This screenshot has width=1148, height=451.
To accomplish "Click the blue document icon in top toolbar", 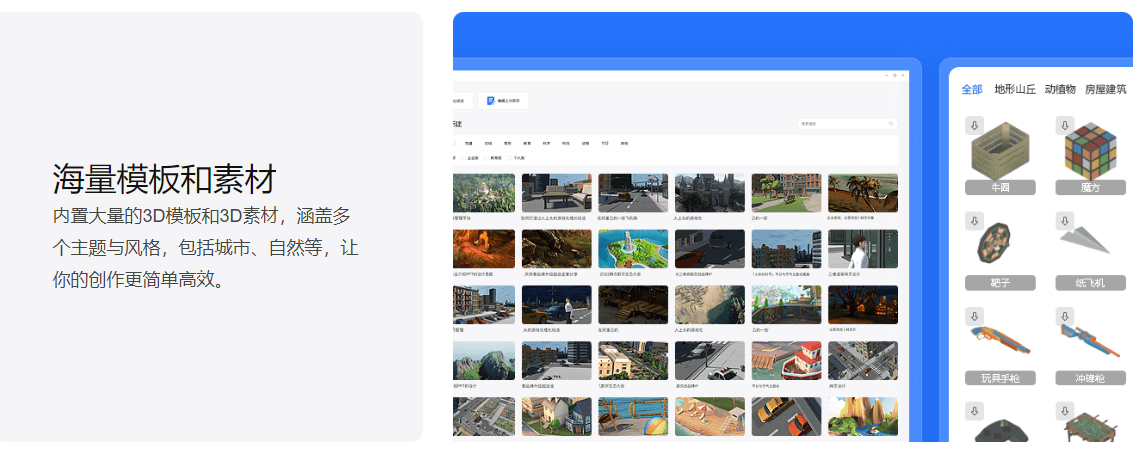I will 488,100.
